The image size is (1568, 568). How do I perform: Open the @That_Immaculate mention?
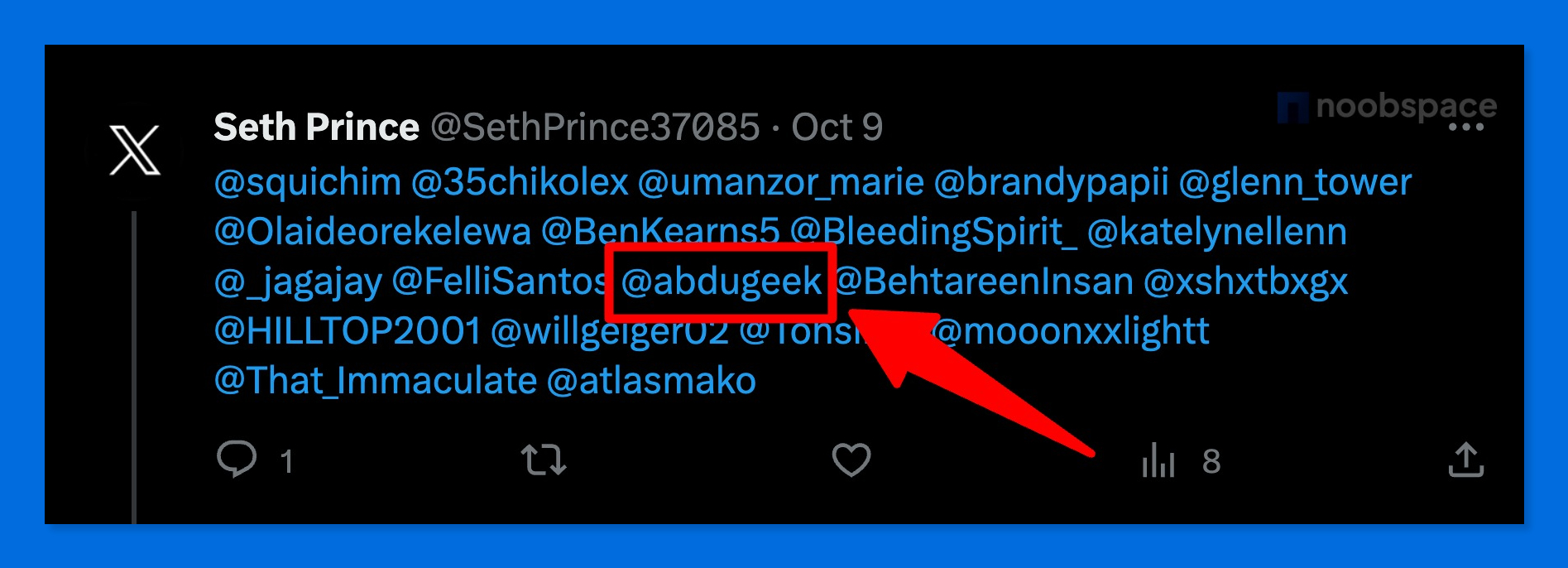coord(376,382)
